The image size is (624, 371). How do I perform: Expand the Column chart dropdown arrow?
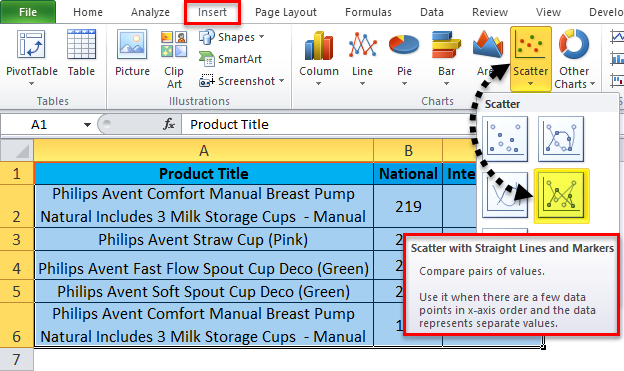point(318,84)
